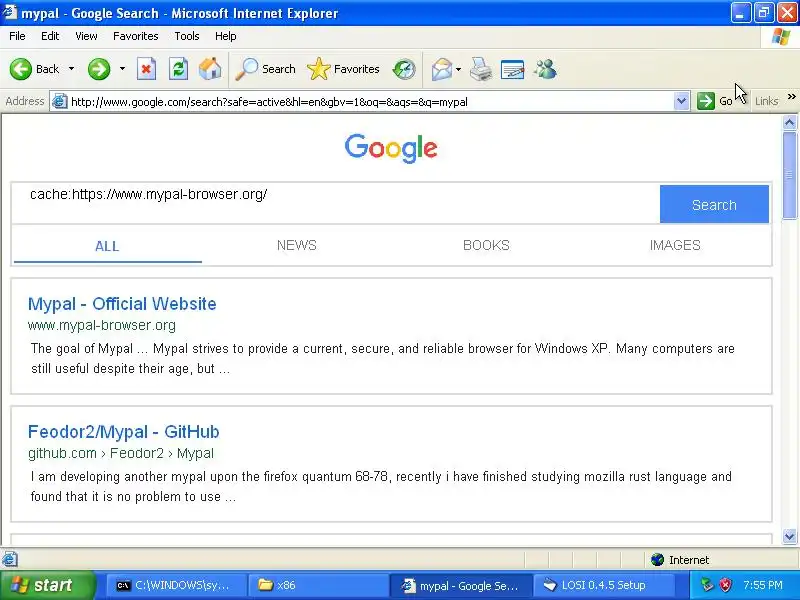Select the ALL results tab
This screenshot has width=800, height=600.
(107, 246)
